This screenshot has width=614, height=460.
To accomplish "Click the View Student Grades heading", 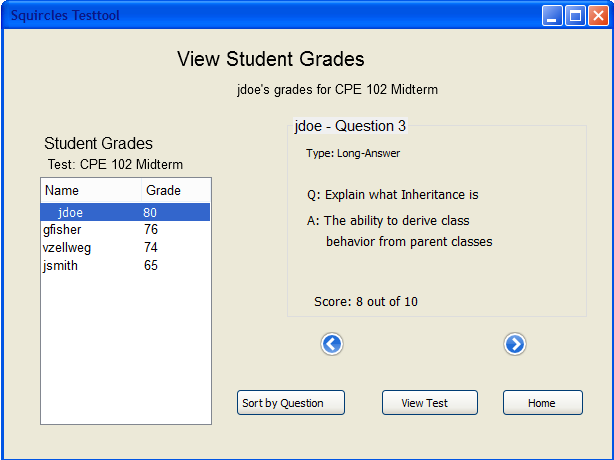I will tap(270, 59).
